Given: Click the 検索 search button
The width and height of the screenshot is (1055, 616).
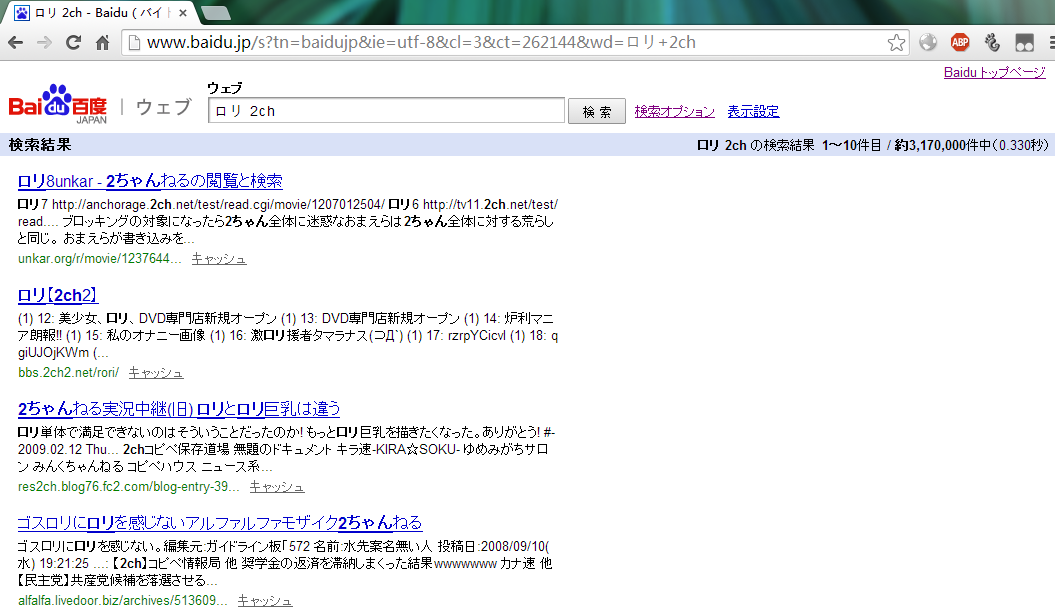Looking at the screenshot, I should pyautogui.click(x=597, y=111).
